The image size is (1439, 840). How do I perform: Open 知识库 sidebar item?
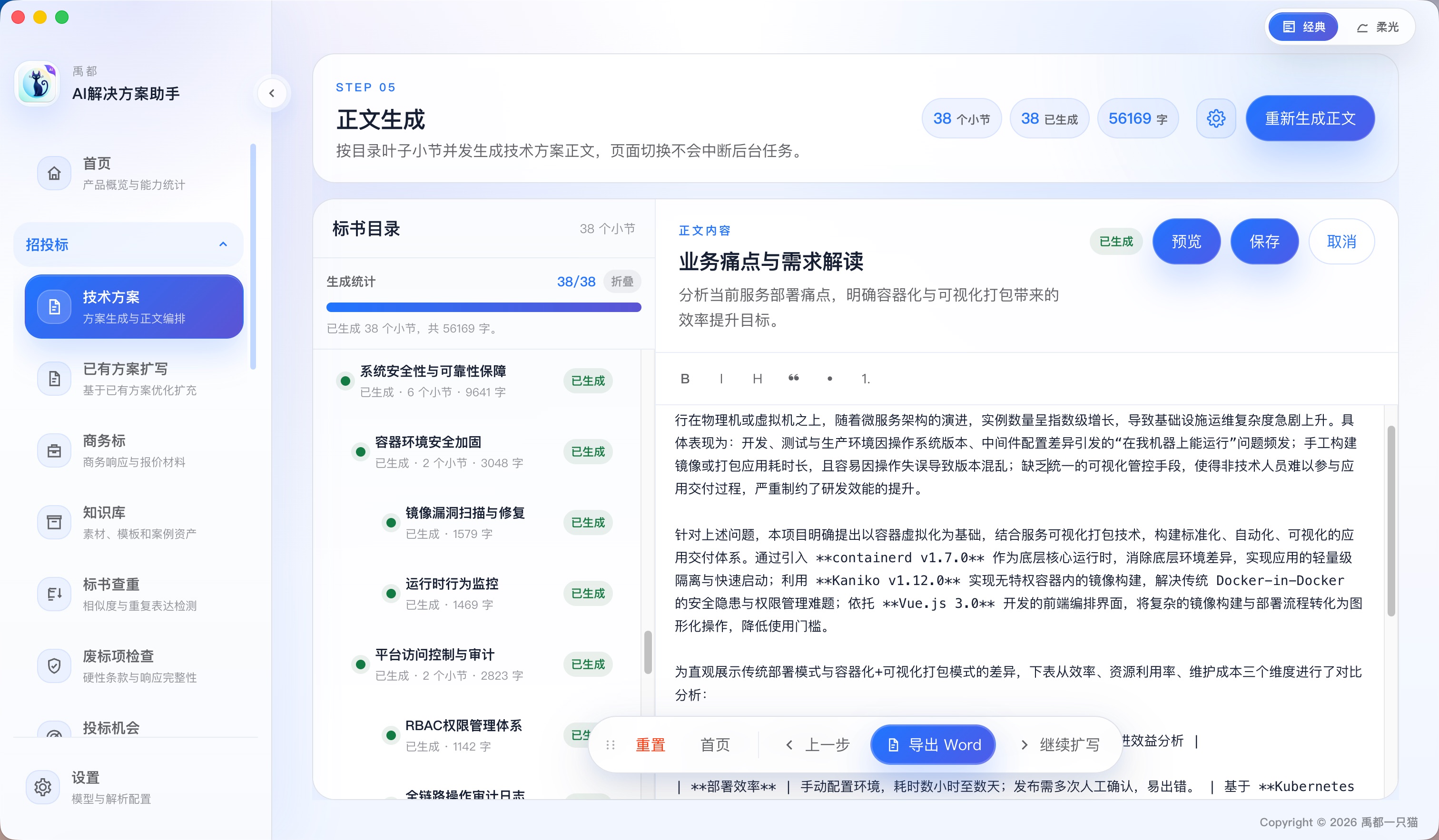[134, 522]
